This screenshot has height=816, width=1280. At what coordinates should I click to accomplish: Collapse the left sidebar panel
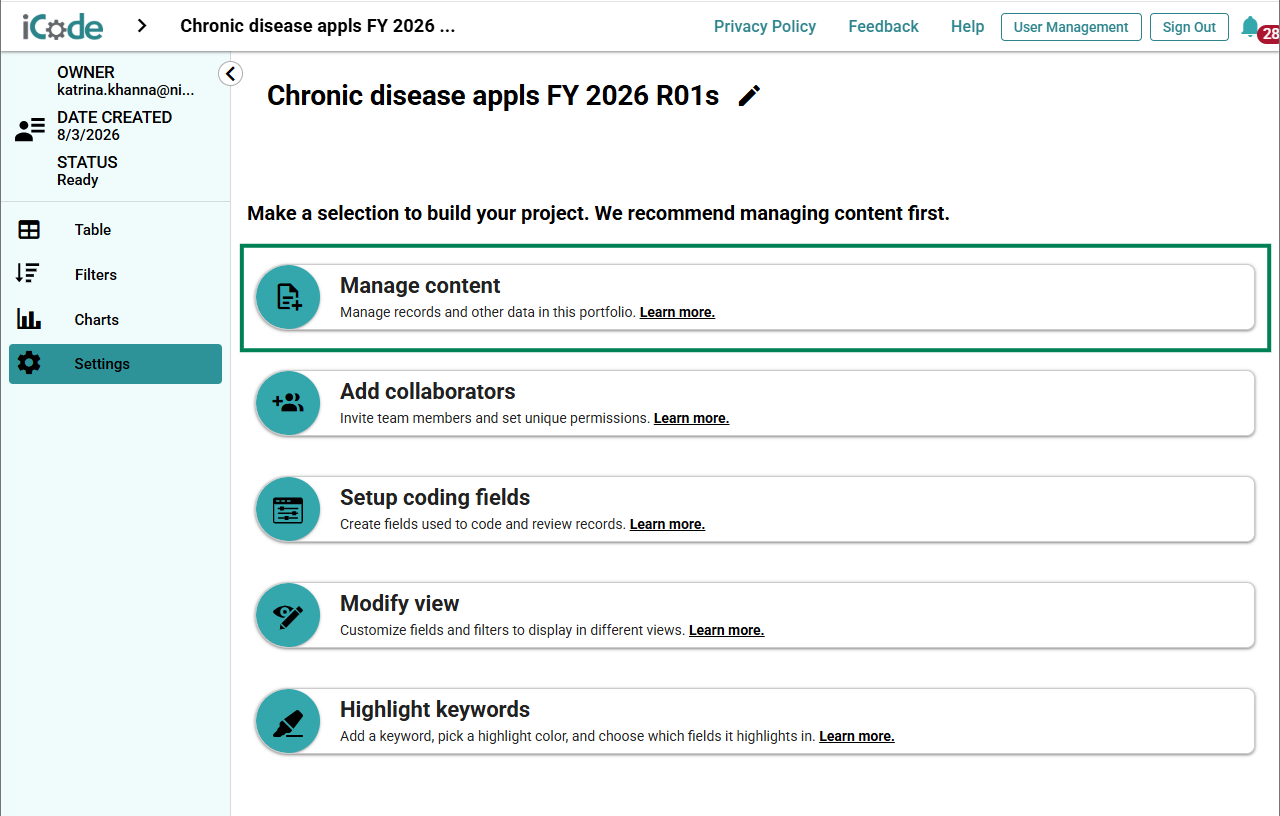230,73
